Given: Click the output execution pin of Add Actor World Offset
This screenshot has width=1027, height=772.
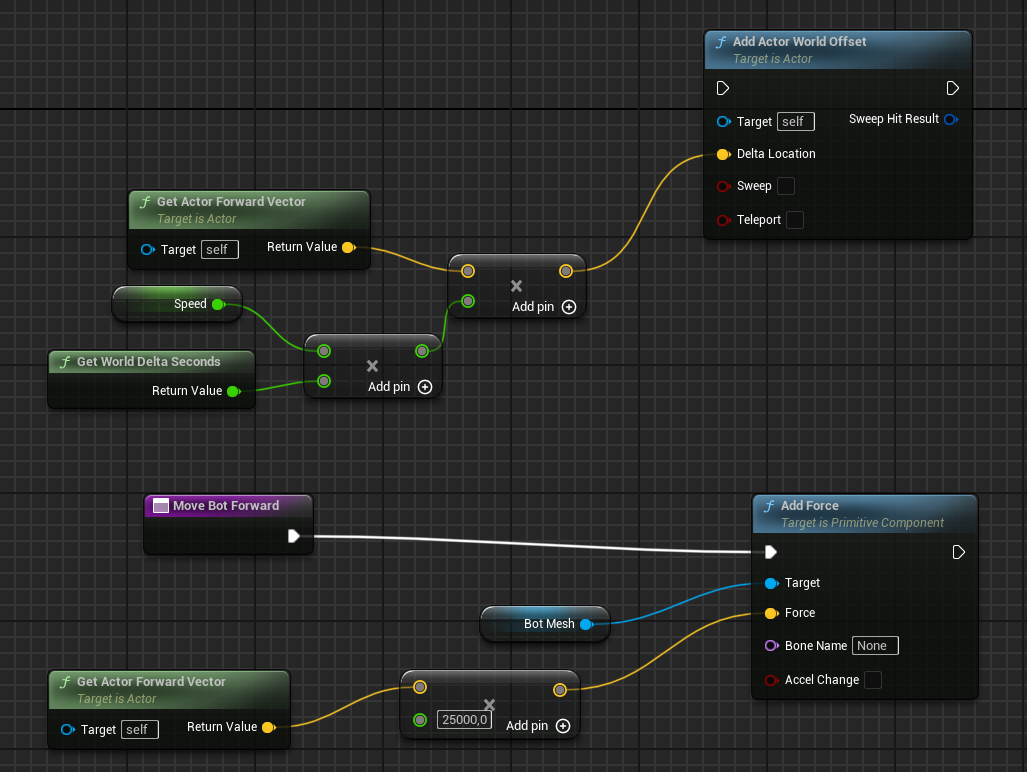Looking at the screenshot, I should tap(952, 89).
